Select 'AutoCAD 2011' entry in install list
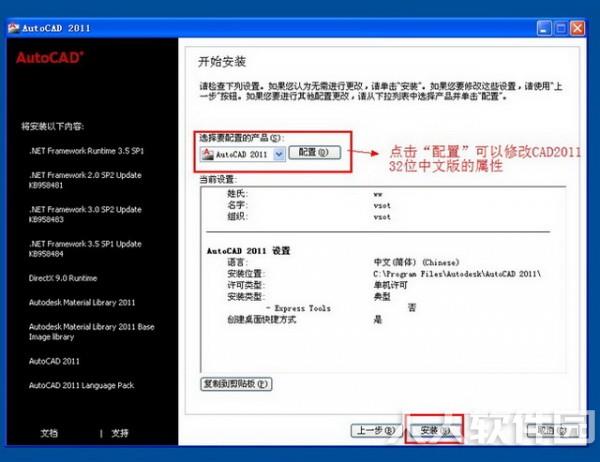600x462 pixels. click(x=54, y=361)
